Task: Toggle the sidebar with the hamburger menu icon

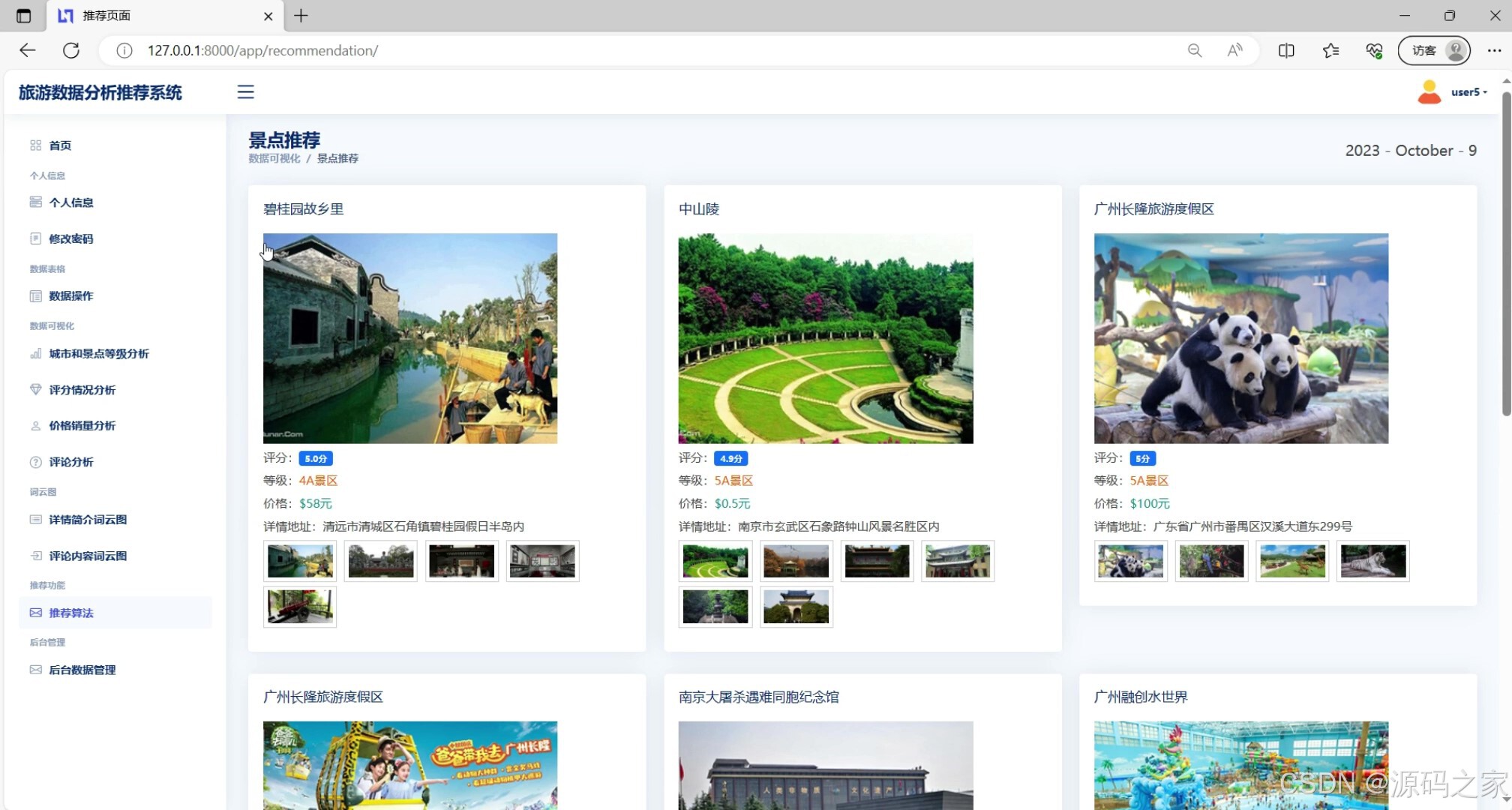Action: click(x=245, y=92)
